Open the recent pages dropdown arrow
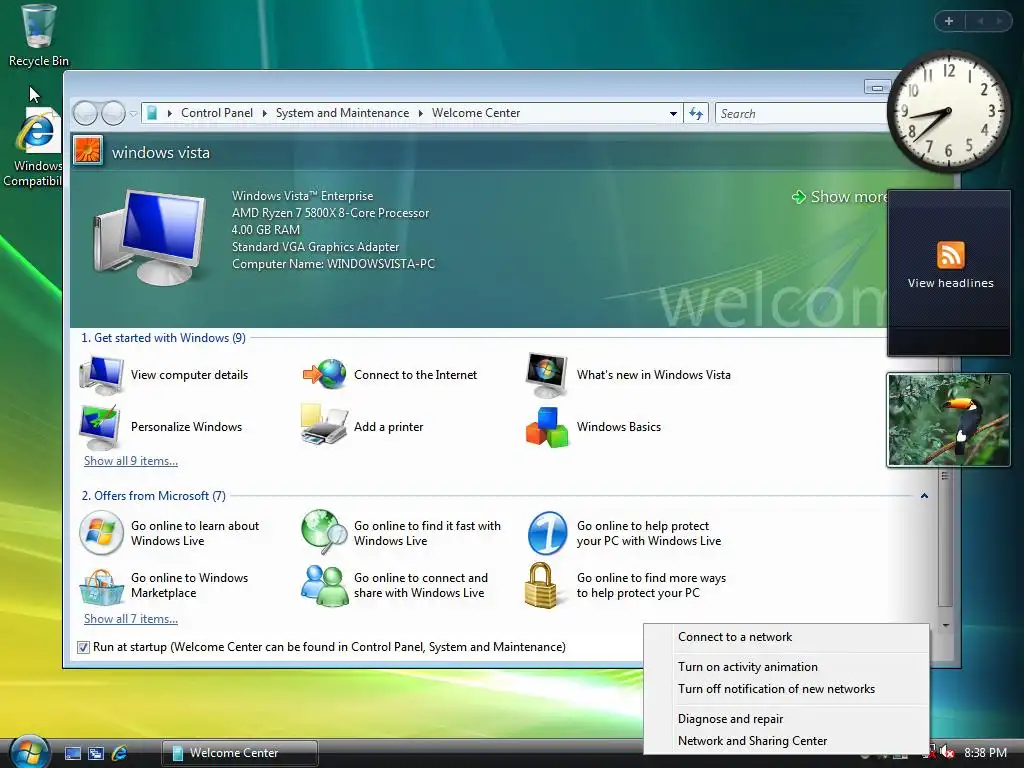1024x768 pixels. [133, 114]
